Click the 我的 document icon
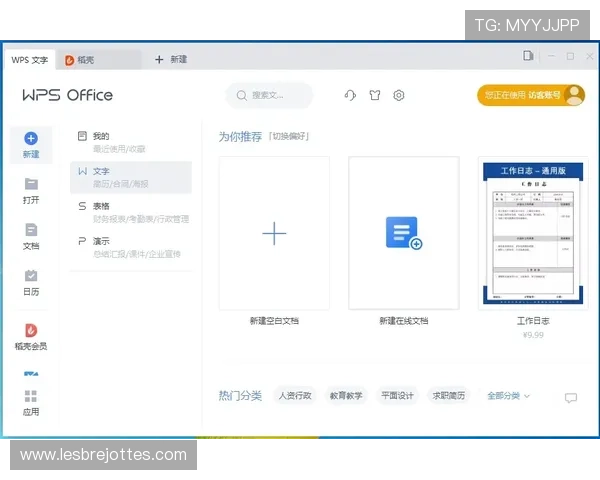 click(x=82, y=136)
